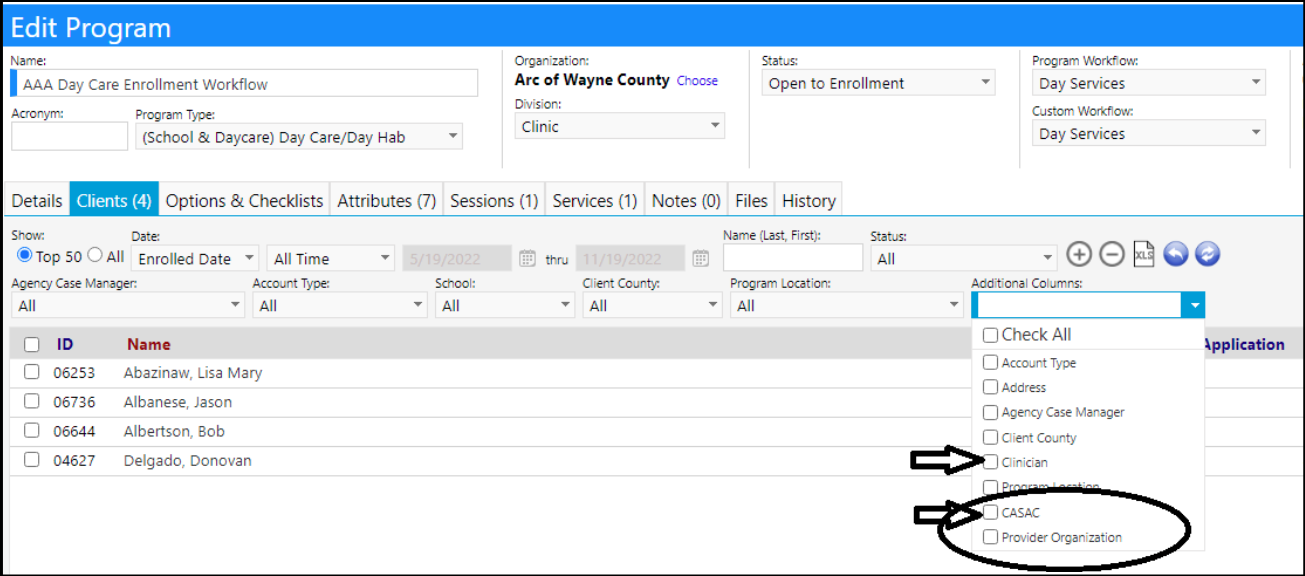Select the Top 50 radio button
Screen dimensions: 1305x576
click(26, 256)
